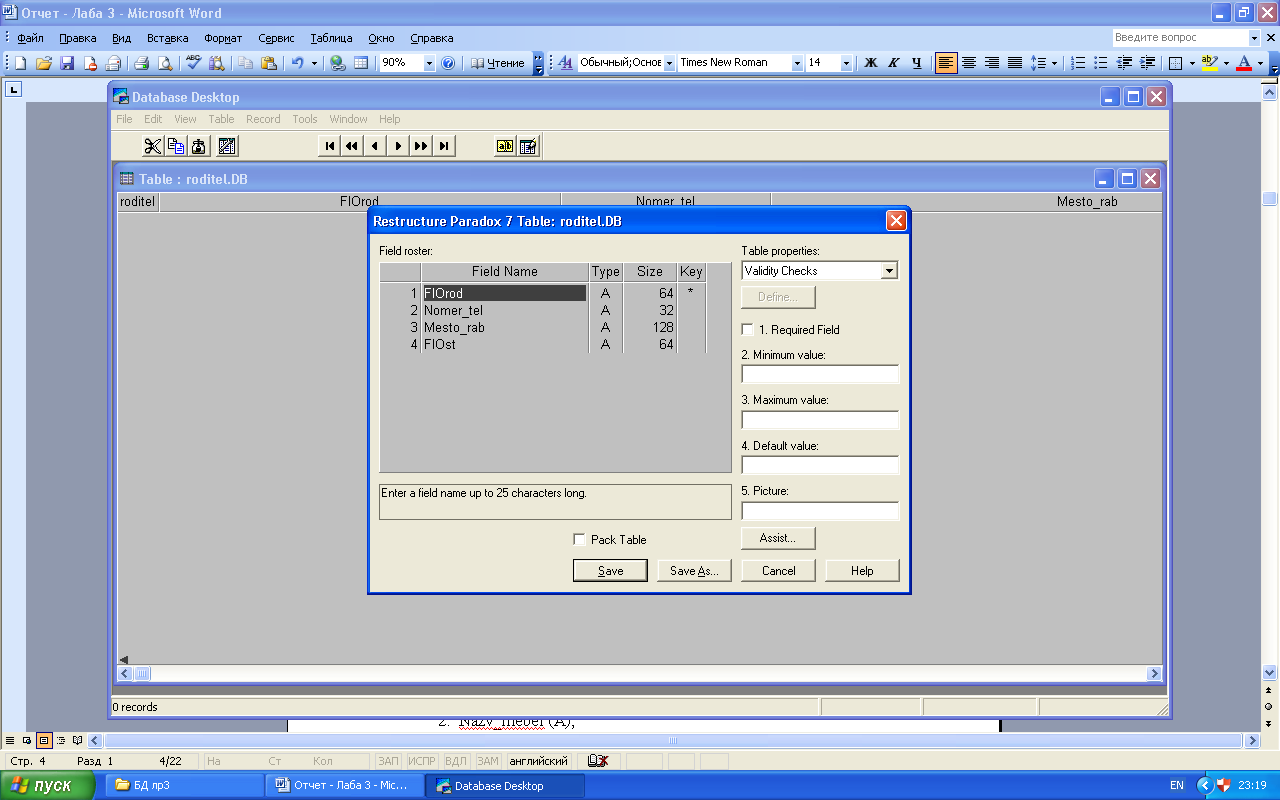Click the Print icon in Word toolbar
The height and width of the screenshot is (800, 1280).
point(141,63)
